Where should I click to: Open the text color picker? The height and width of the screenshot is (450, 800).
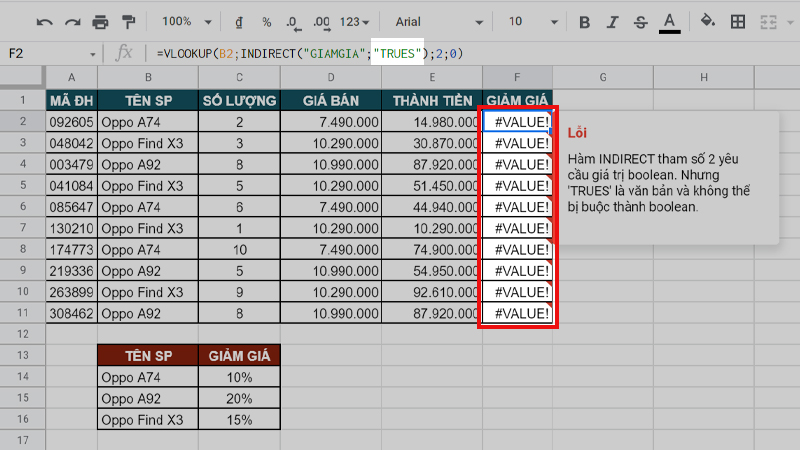(x=669, y=23)
